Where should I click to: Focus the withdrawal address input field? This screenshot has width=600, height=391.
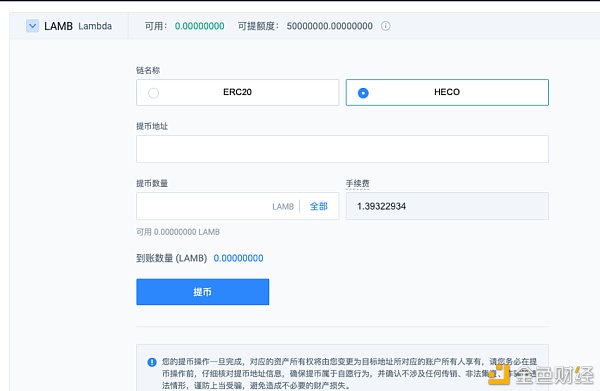[x=342, y=149]
